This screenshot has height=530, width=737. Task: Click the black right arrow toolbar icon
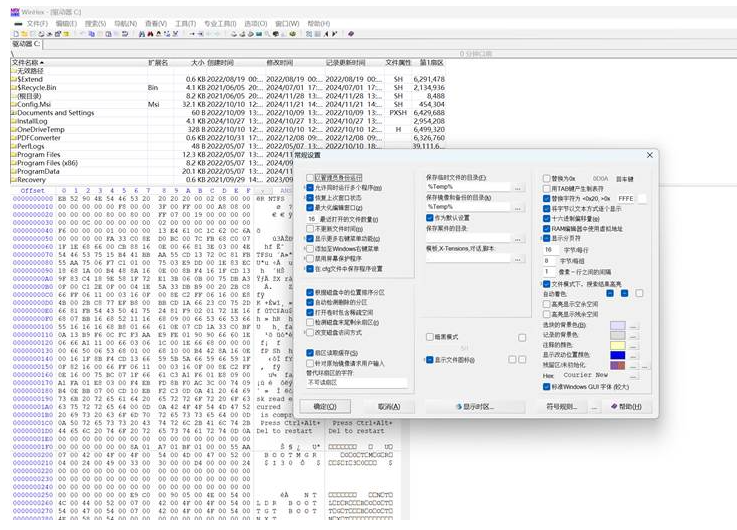point(334,34)
